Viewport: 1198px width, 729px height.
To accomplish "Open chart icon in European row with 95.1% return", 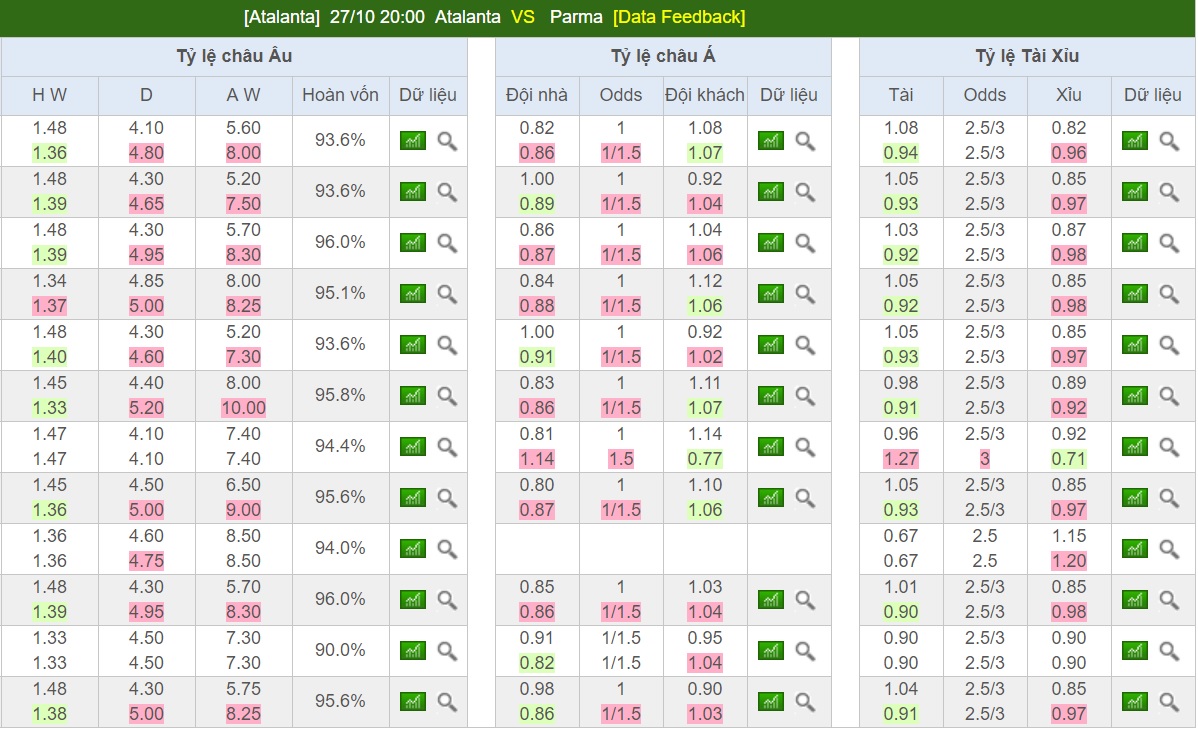I will (x=413, y=293).
